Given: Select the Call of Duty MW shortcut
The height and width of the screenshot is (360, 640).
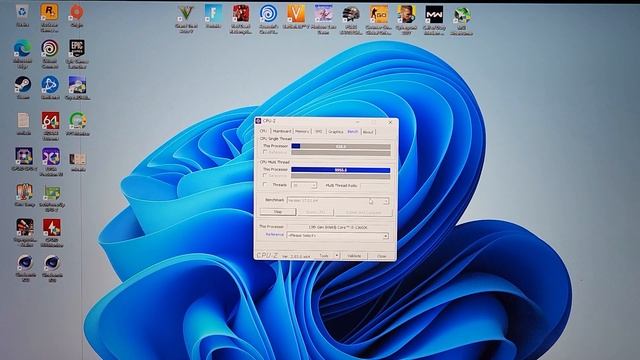Looking at the screenshot, I should pyautogui.click(x=434, y=20).
